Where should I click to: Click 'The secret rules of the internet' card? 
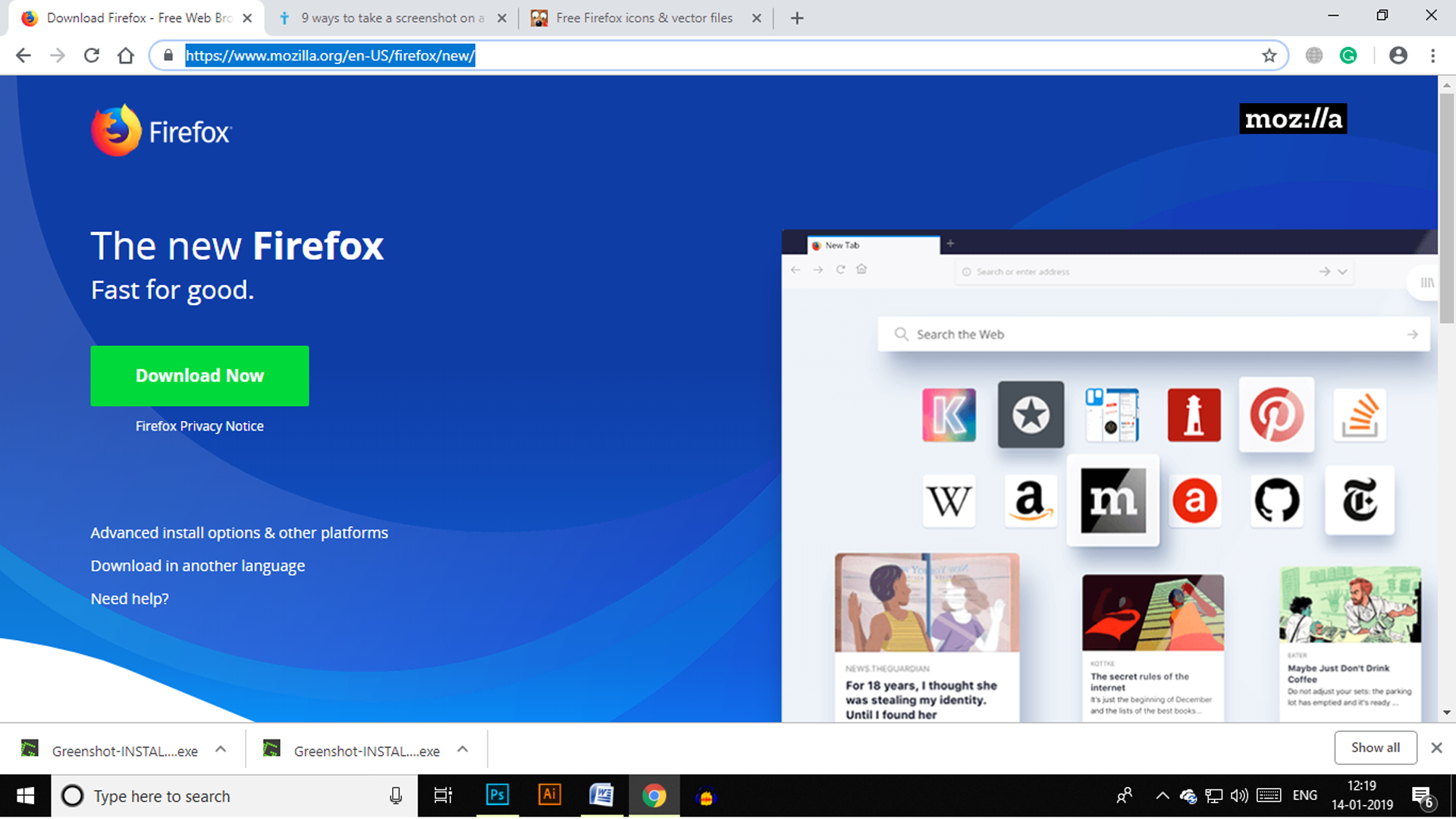coord(1153,648)
